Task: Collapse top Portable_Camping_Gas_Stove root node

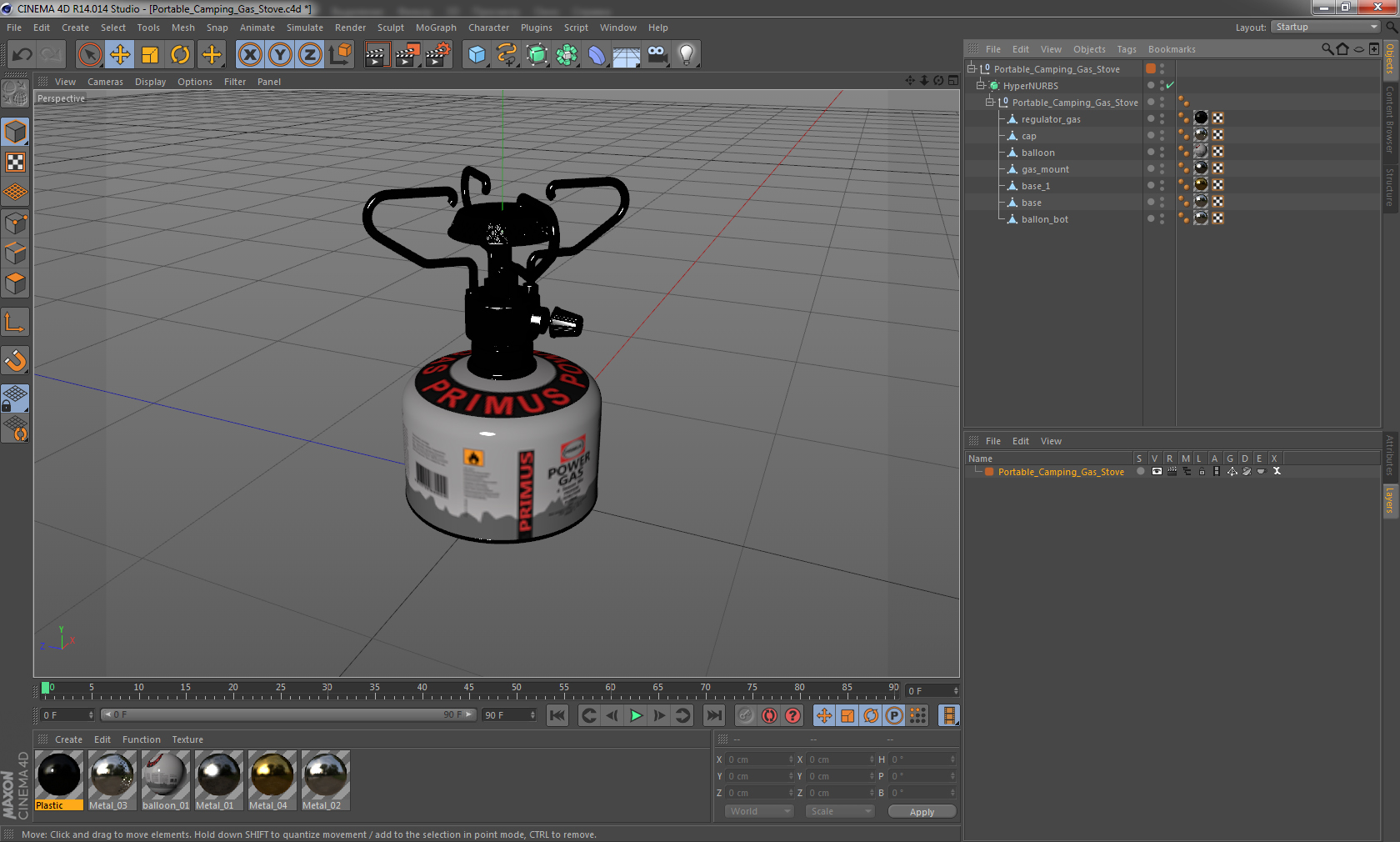Action: pos(972,69)
